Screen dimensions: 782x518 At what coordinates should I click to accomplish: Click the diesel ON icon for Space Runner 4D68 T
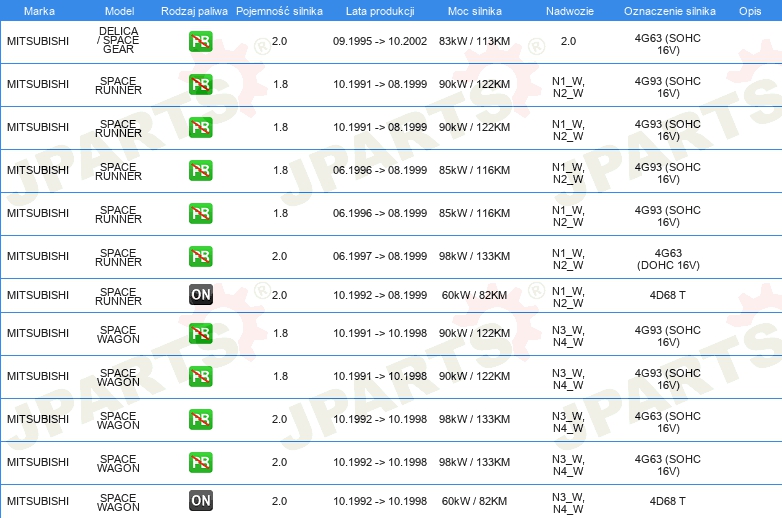(200, 295)
